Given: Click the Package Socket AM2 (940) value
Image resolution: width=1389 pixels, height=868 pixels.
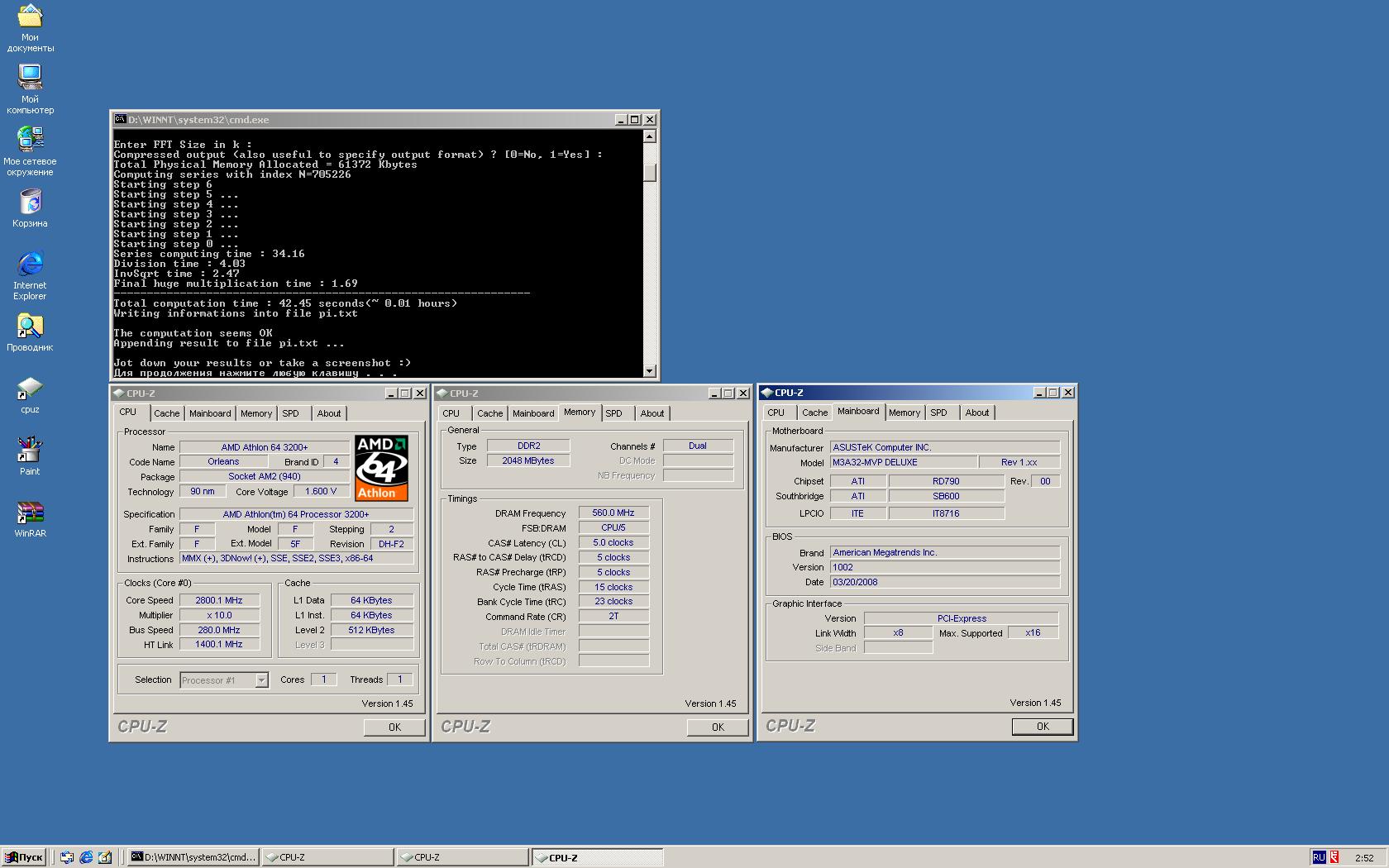Looking at the screenshot, I should click(x=265, y=476).
